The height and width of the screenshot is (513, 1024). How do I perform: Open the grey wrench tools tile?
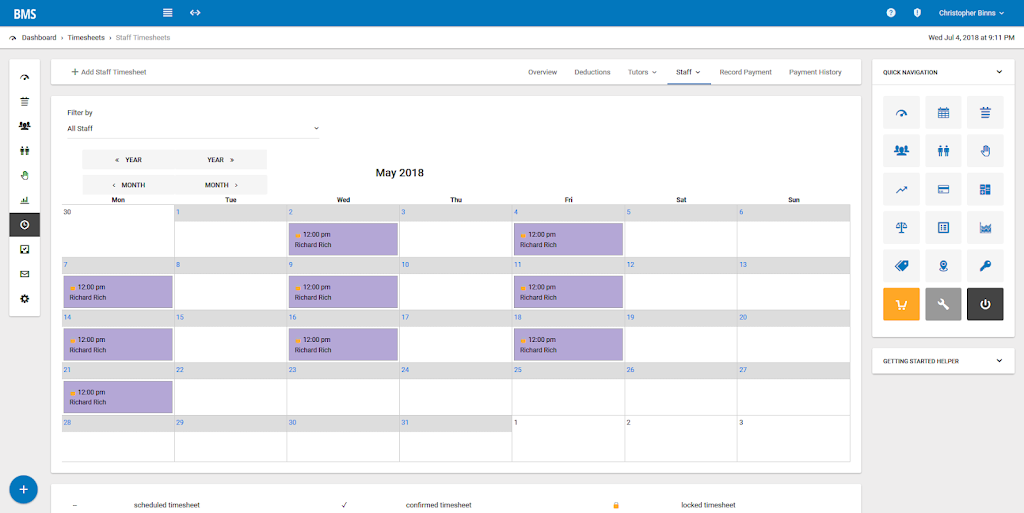click(x=943, y=304)
